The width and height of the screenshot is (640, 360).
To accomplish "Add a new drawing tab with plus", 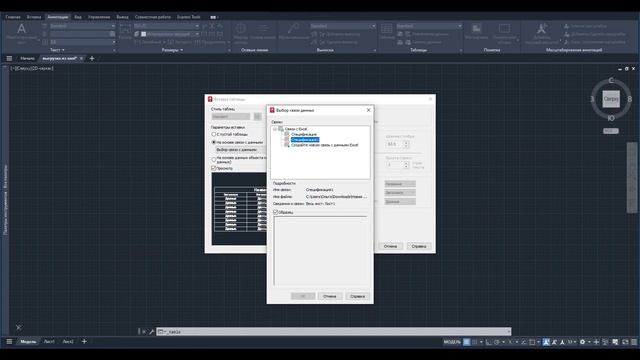I will coord(92,58).
